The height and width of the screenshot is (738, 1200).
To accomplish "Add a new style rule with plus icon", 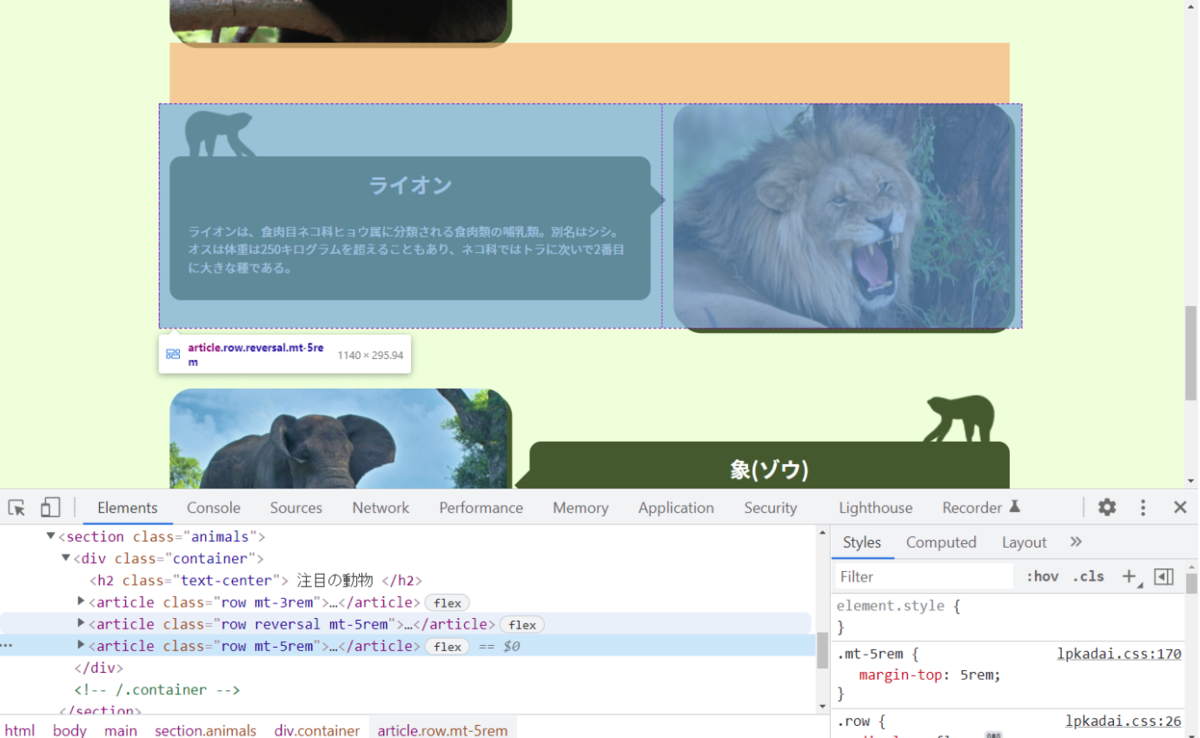I will point(1129,576).
